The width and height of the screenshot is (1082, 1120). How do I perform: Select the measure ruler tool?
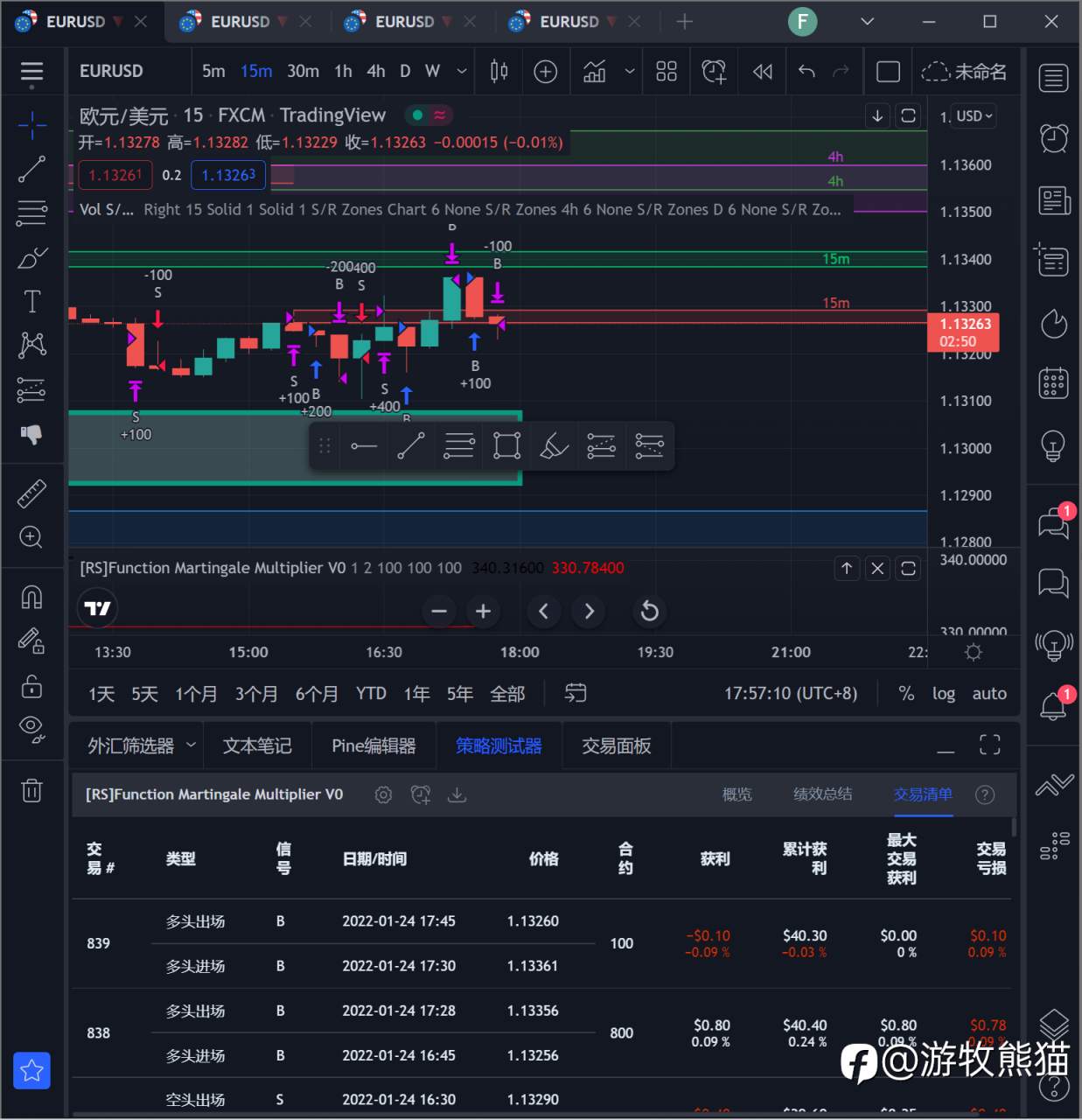pos(32,493)
